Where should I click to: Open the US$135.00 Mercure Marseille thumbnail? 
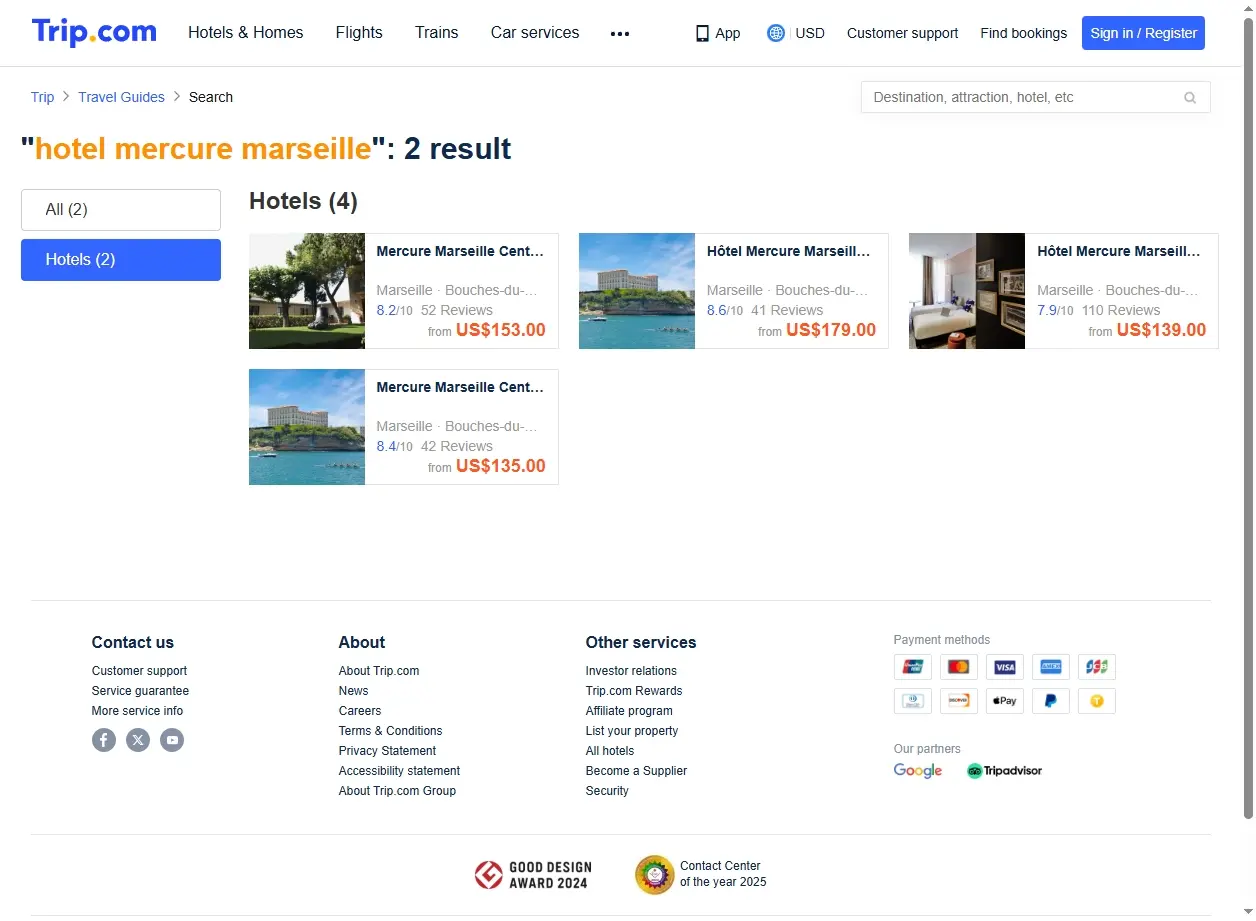pos(307,427)
